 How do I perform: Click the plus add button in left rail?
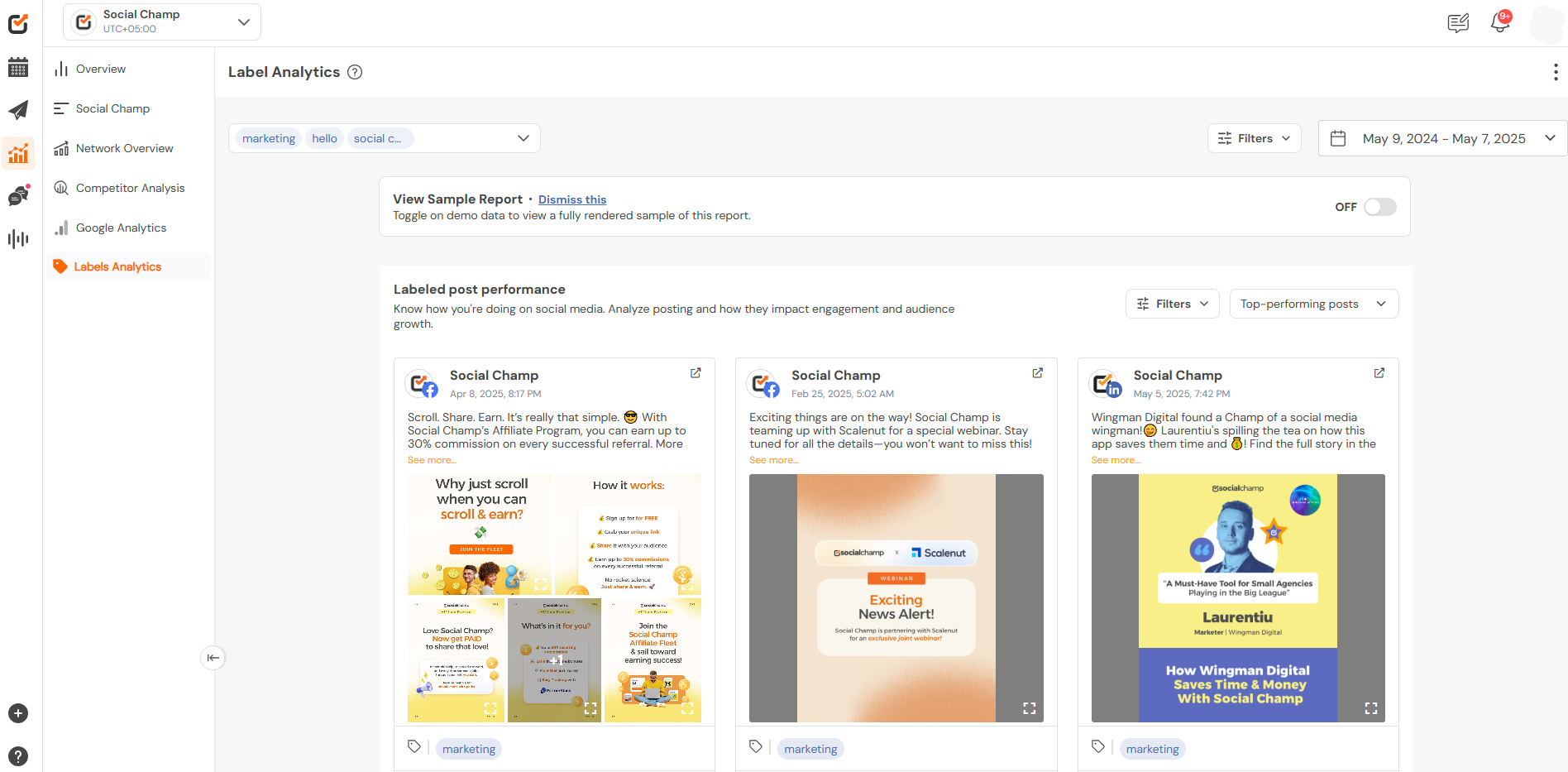(x=18, y=713)
